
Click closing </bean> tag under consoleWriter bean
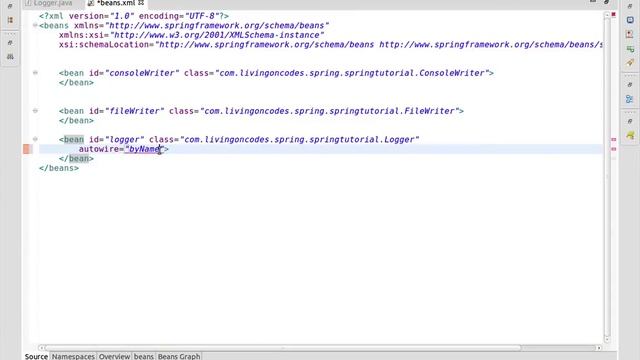(76, 82)
